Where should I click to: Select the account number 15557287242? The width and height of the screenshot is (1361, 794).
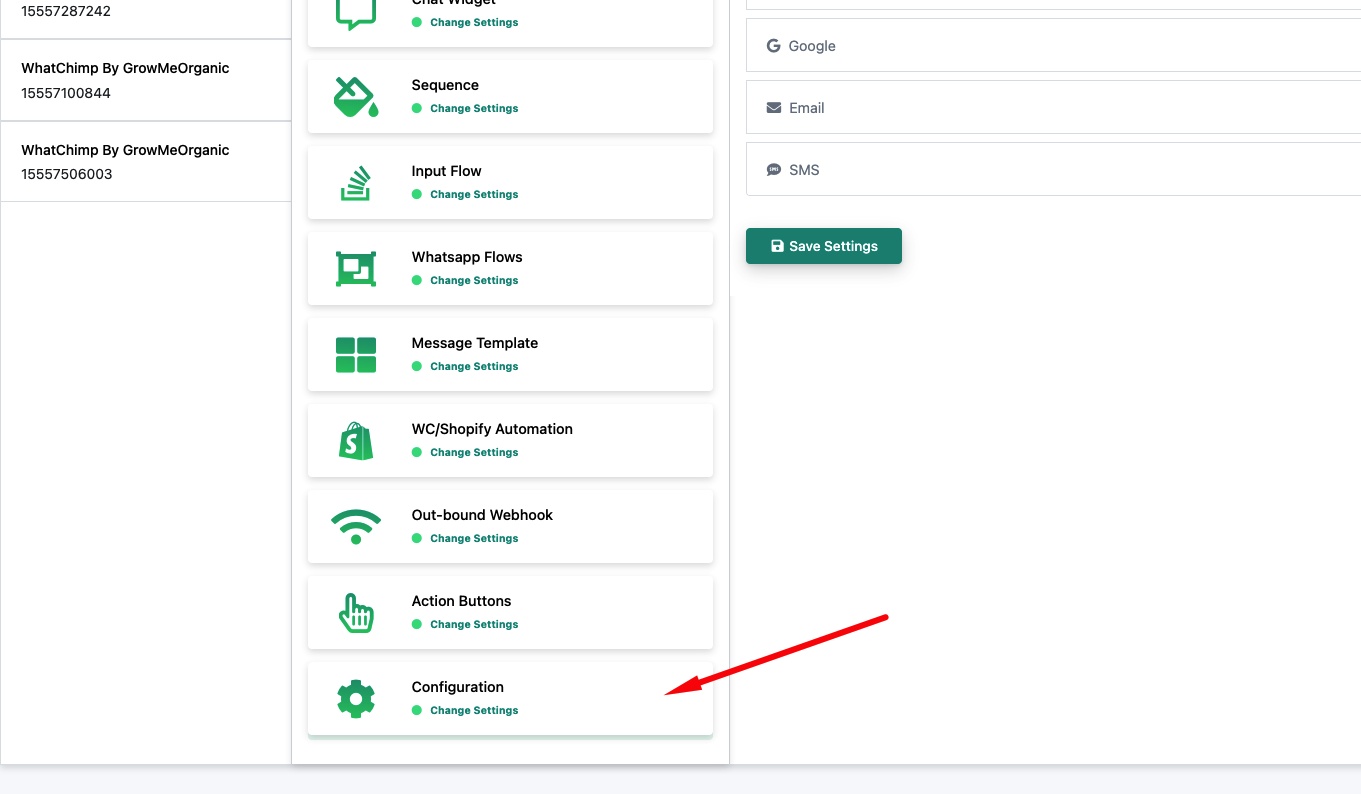tap(66, 11)
